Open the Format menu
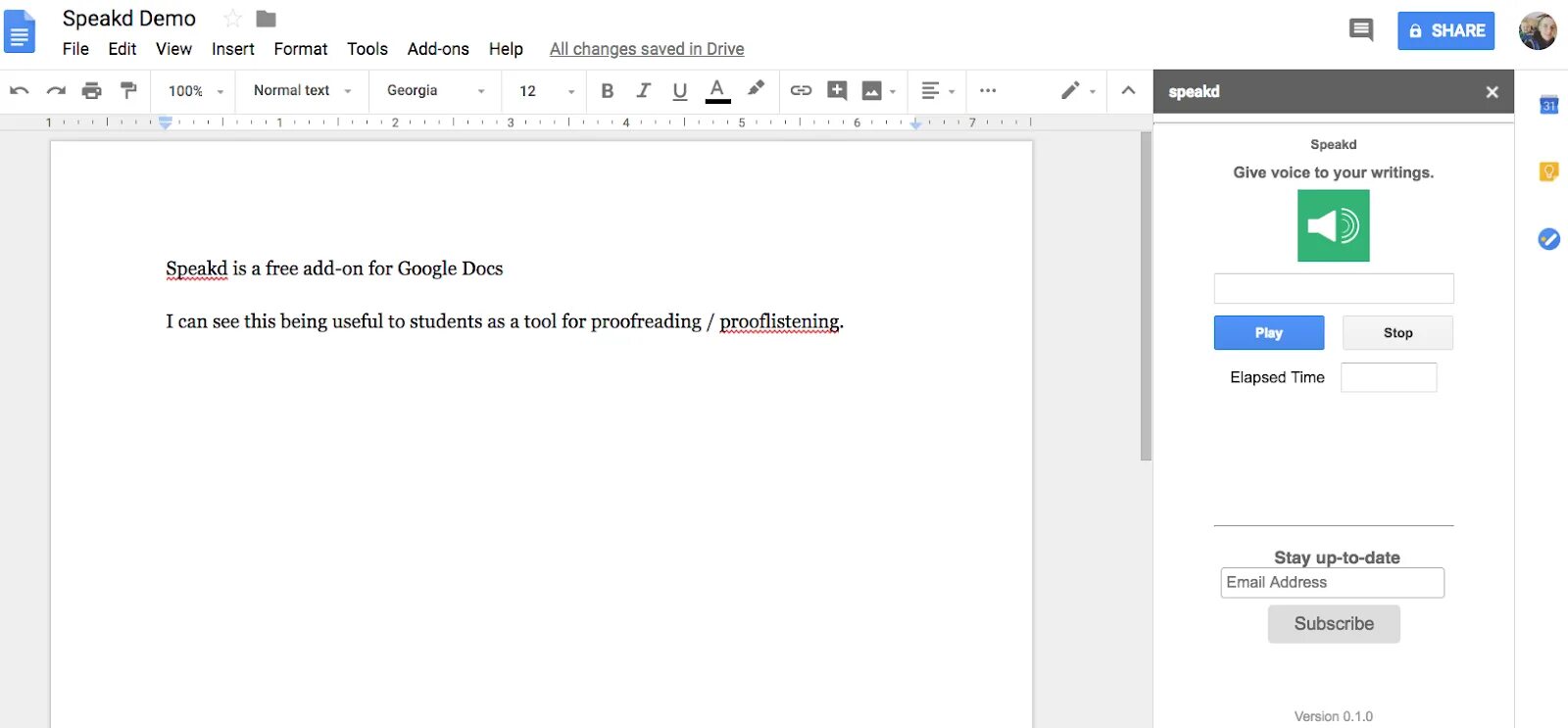The image size is (1568, 728). (x=301, y=49)
